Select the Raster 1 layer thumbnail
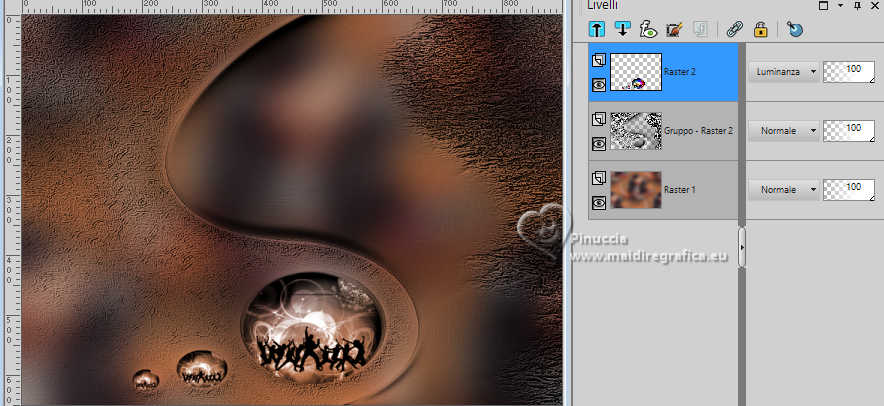The width and height of the screenshot is (884, 406). click(x=636, y=190)
